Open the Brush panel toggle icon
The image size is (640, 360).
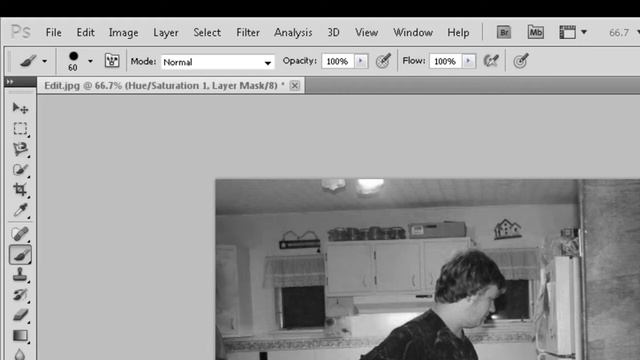click(x=112, y=61)
